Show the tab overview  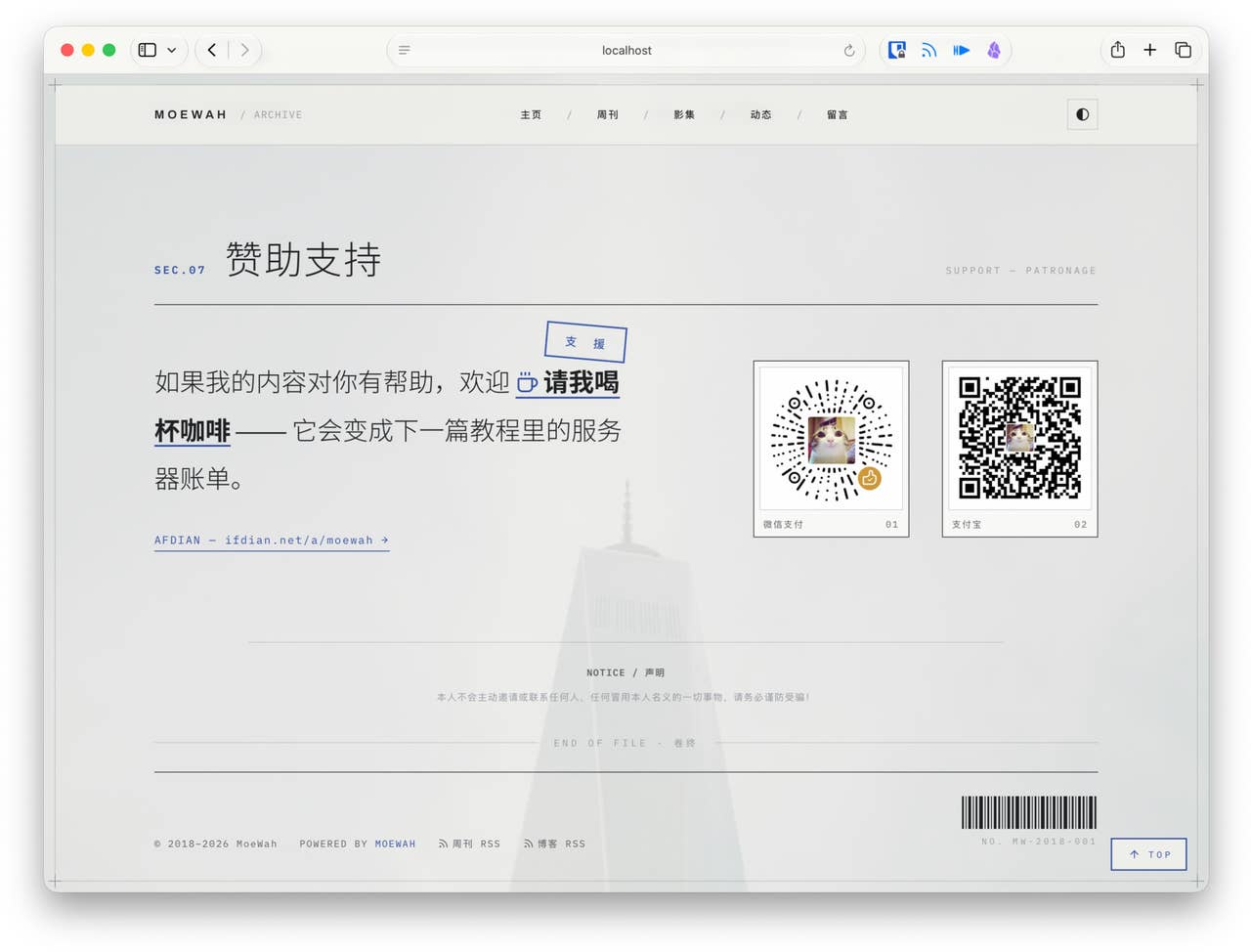(1183, 50)
